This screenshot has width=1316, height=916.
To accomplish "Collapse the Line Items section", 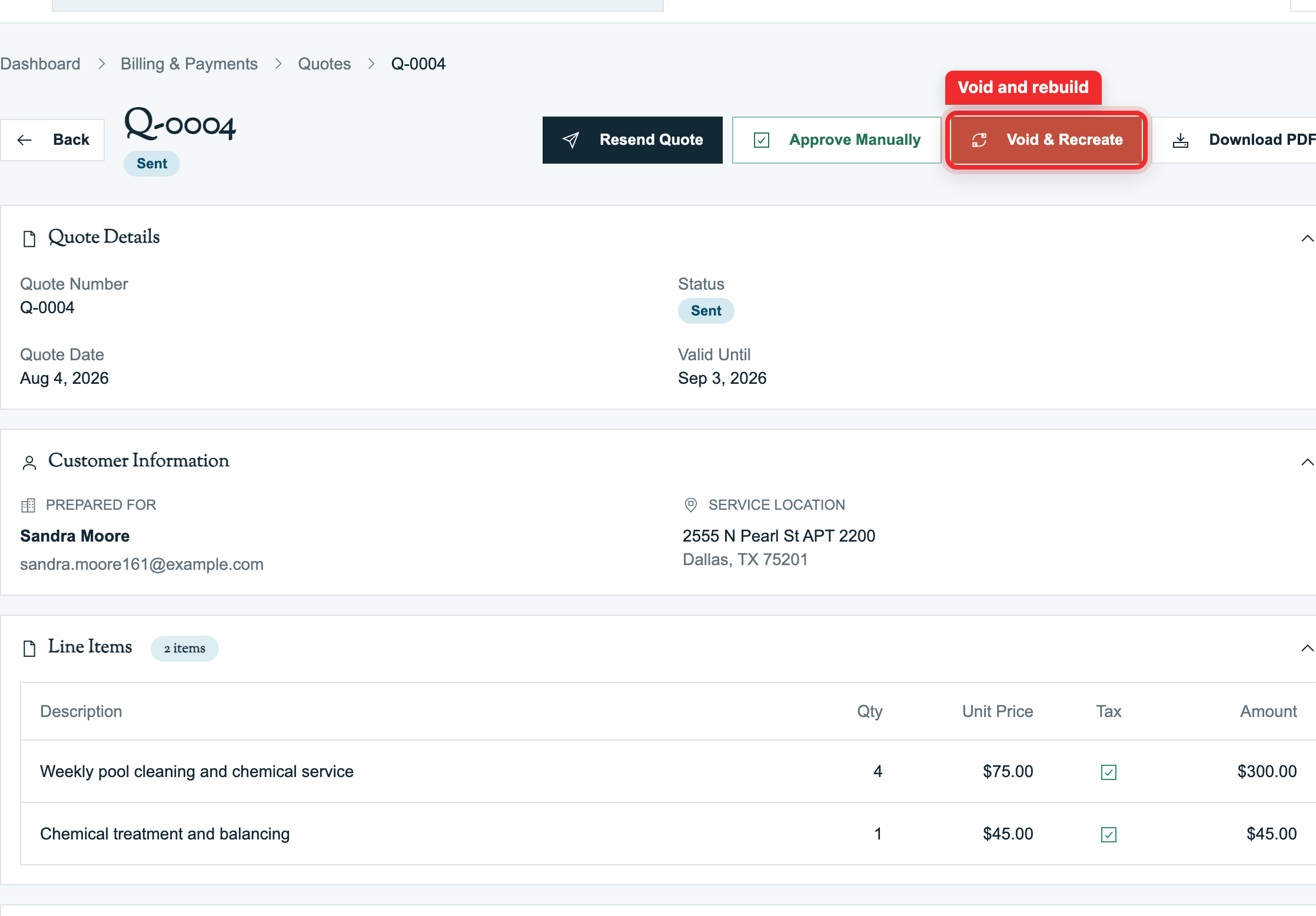I will click(x=1307, y=648).
